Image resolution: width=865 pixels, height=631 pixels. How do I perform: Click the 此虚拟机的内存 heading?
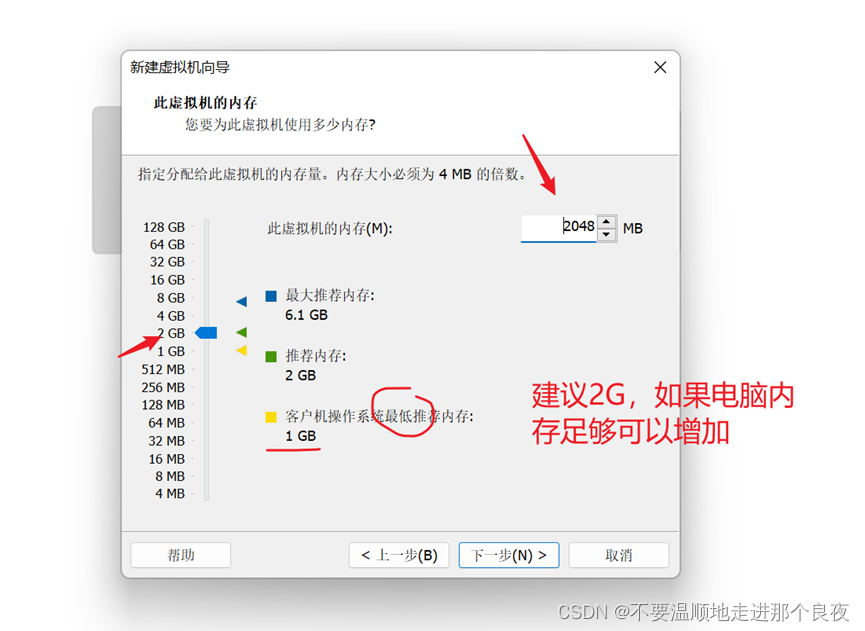[205, 103]
